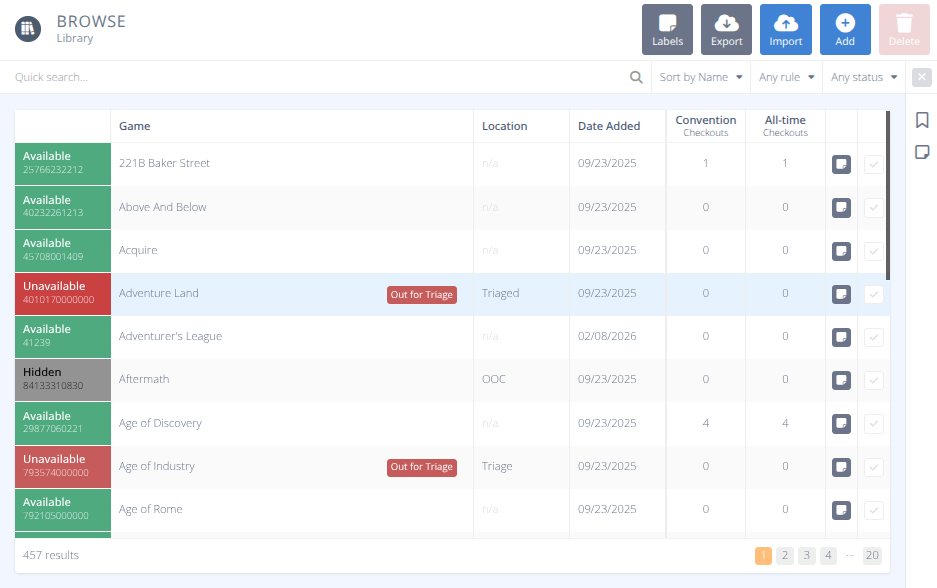Screen dimensions: 937x588
Task: Check the Age of Discovery row checkbox
Action: tap(873, 424)
